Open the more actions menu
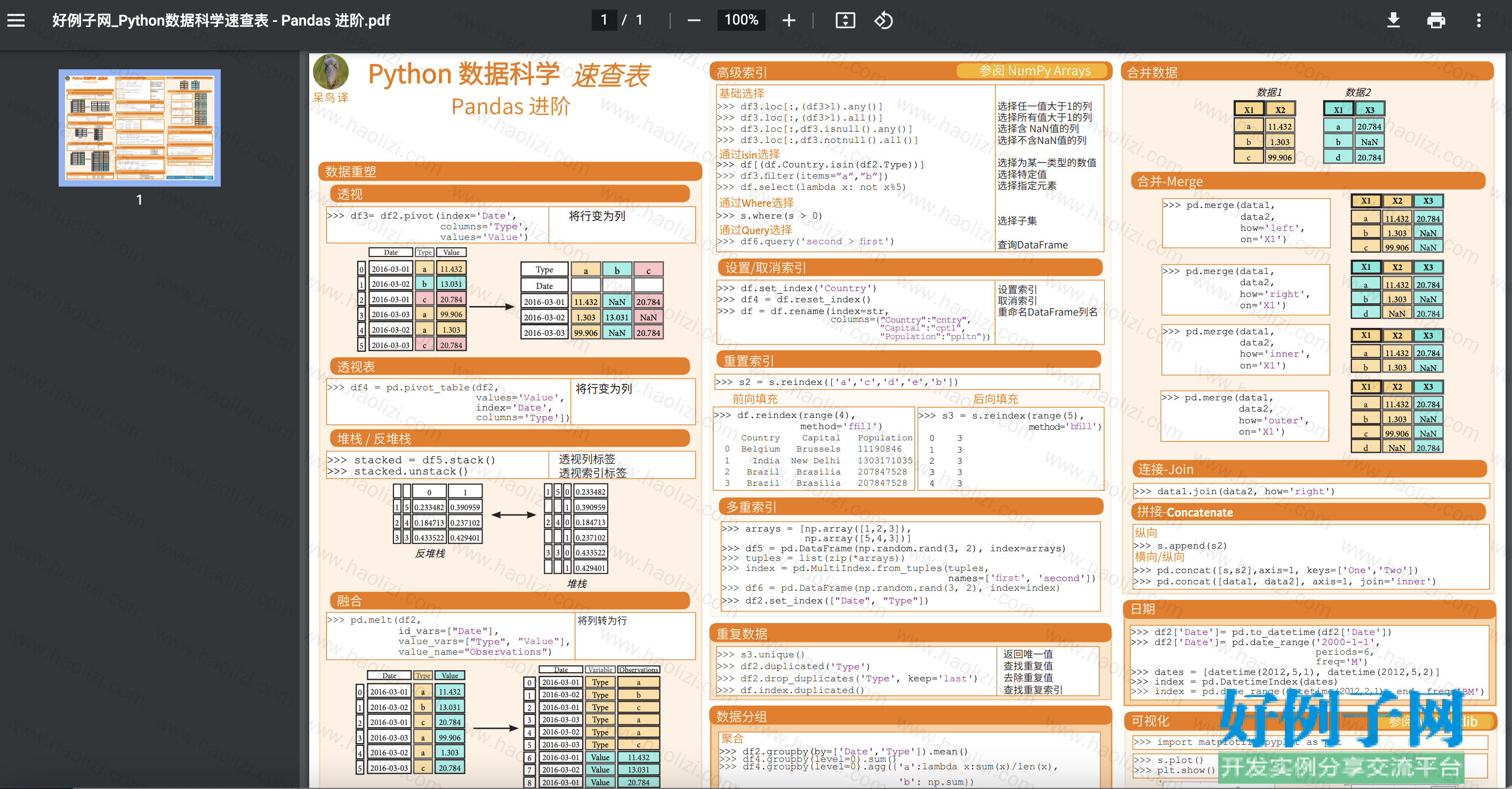The height and width of the screenshot is (789, 1512). pos(1478,21)
